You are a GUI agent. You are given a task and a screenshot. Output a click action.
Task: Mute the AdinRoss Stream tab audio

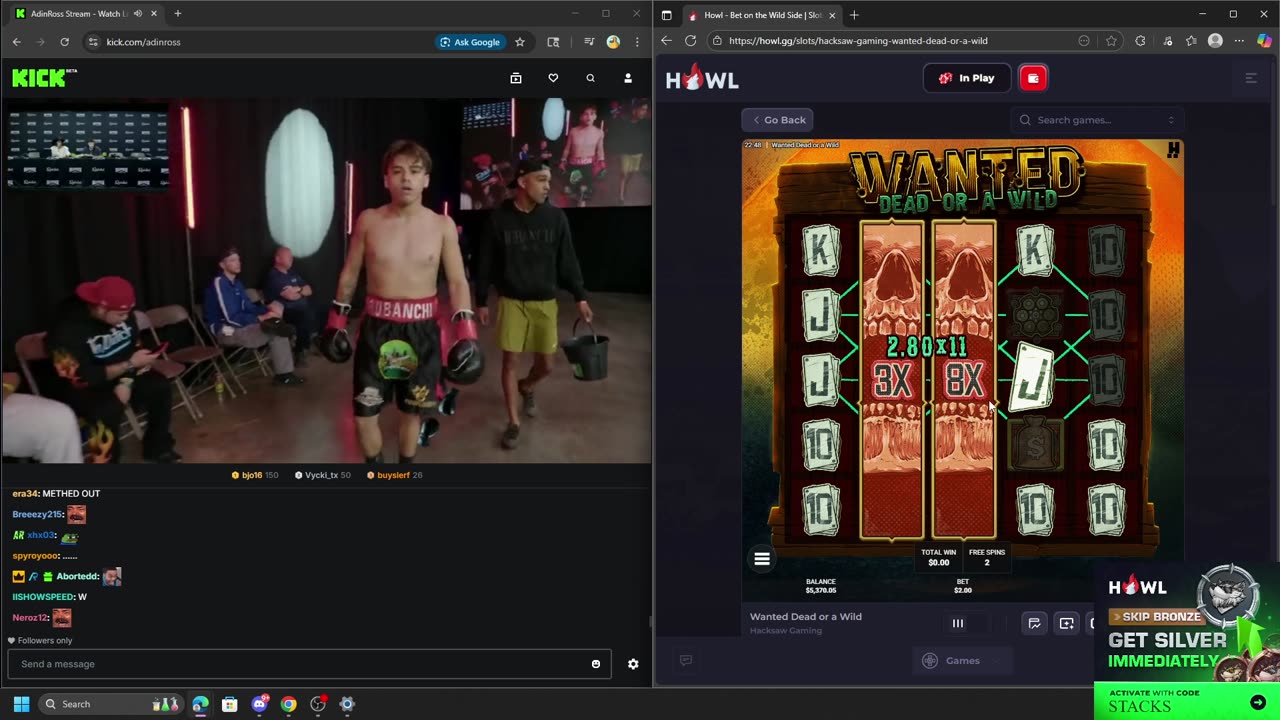[138, 14]
